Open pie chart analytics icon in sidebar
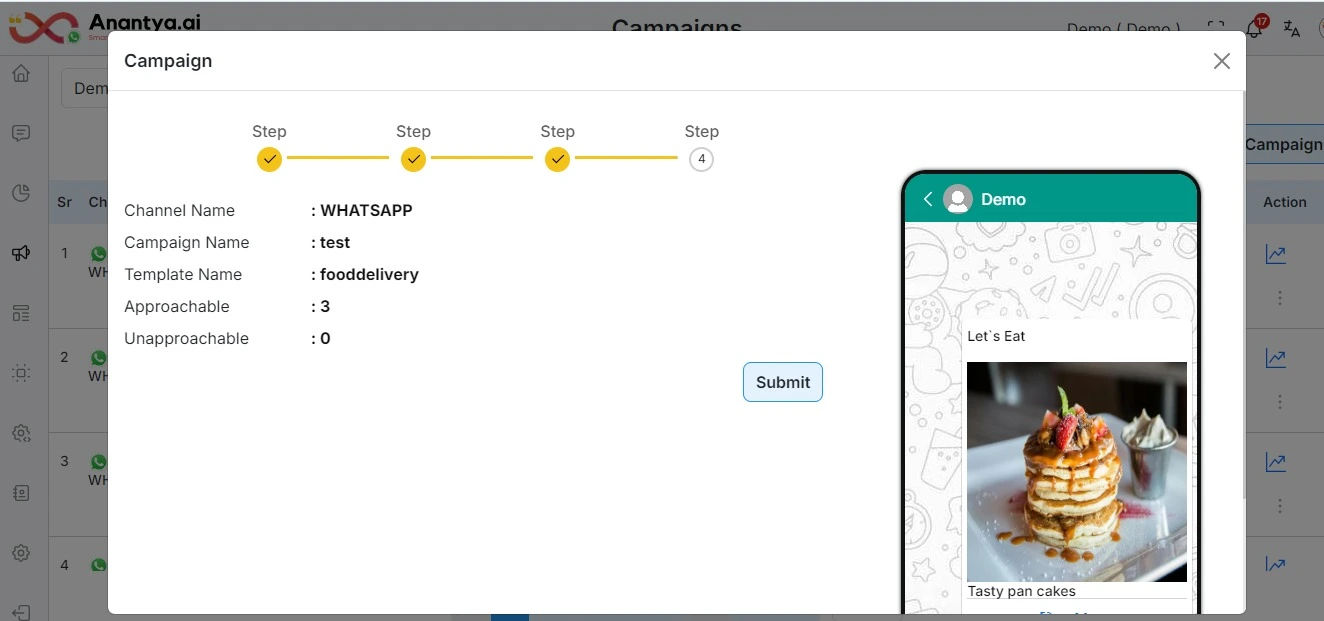1324x621 pixels. [x=21, y=193]
